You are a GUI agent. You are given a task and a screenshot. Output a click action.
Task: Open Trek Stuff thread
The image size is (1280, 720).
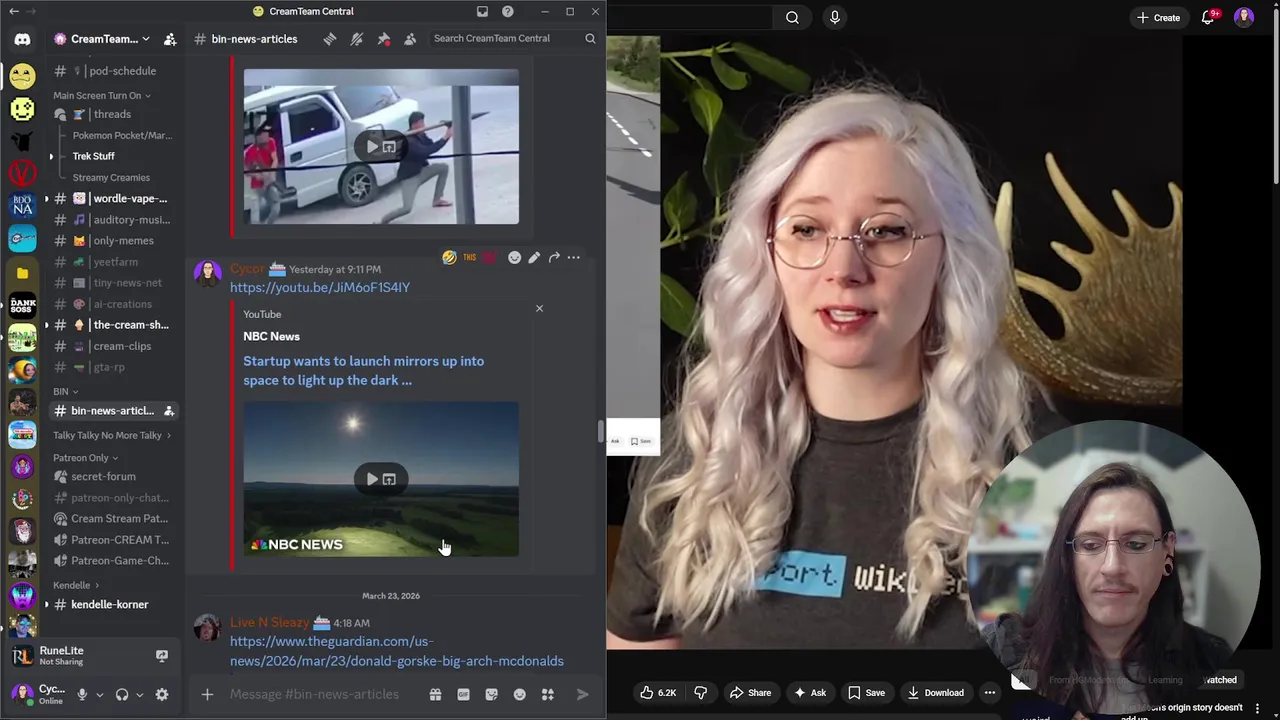[x=93, y=156]
